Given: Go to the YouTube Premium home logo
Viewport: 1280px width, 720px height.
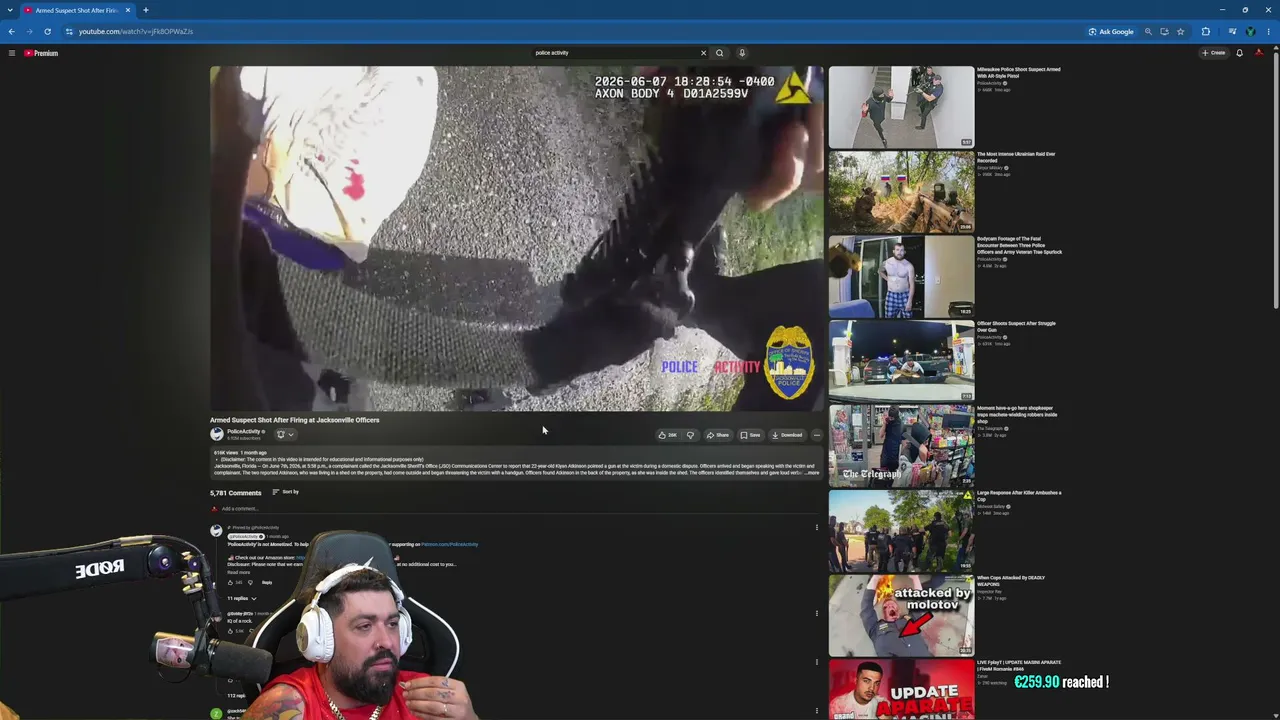Looking at the screenshot, I should (x=41, y=53).
